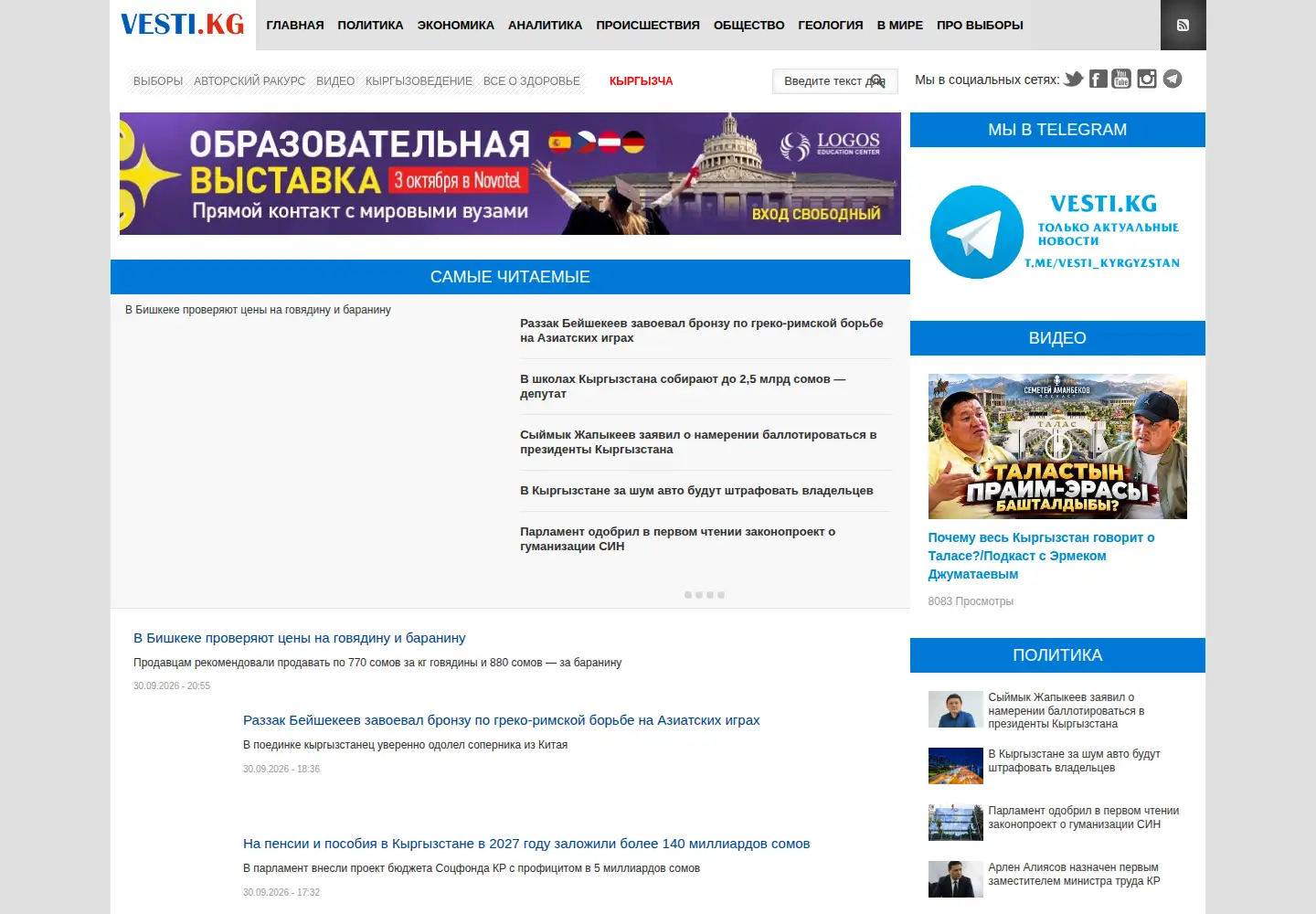Open 'за шум авто' headline in most-read list

point(696,491)
